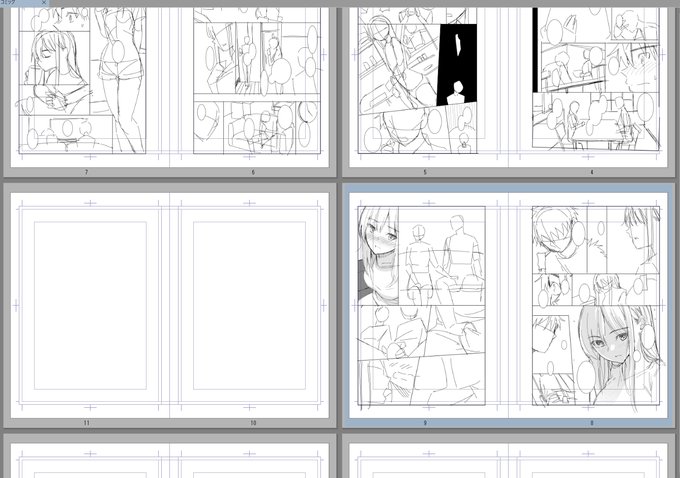Click page 8 thumbnail with girl close-up
680x478 pixels.
[x=588, y=305]
